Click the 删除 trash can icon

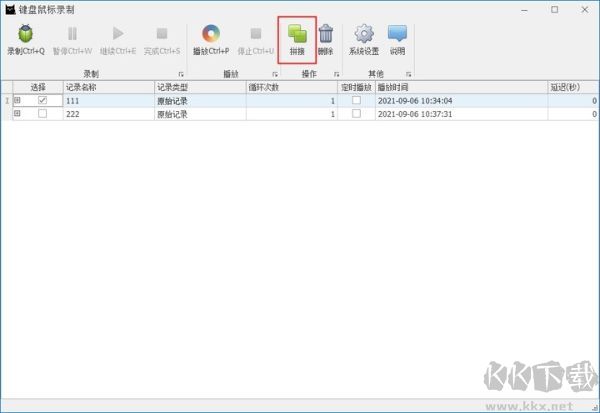326,34
